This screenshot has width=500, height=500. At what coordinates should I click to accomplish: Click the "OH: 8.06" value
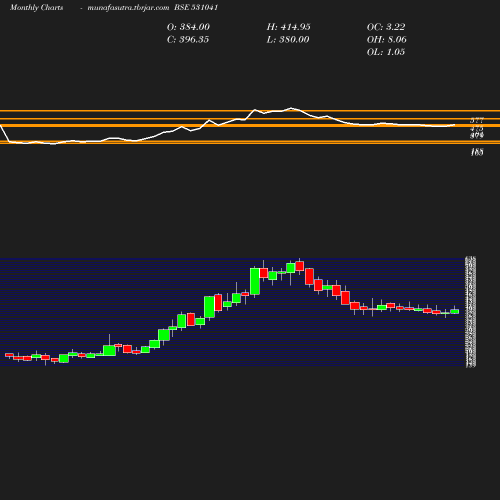pyautogui.click(x=387, y=40)
